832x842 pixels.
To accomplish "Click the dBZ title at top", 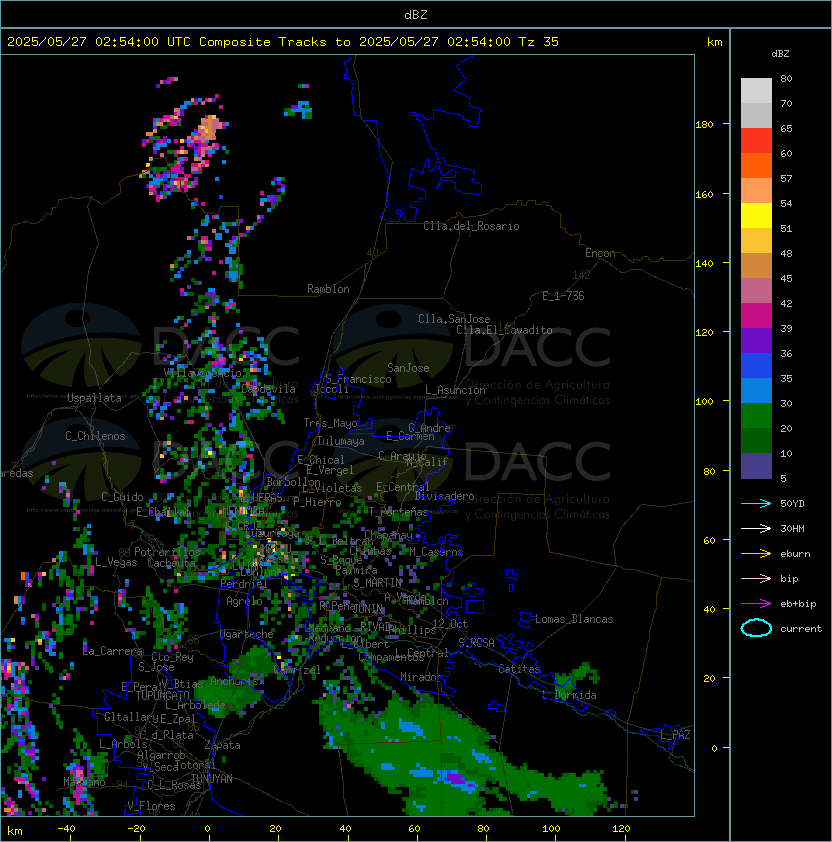I will click(x=416, y=15).
